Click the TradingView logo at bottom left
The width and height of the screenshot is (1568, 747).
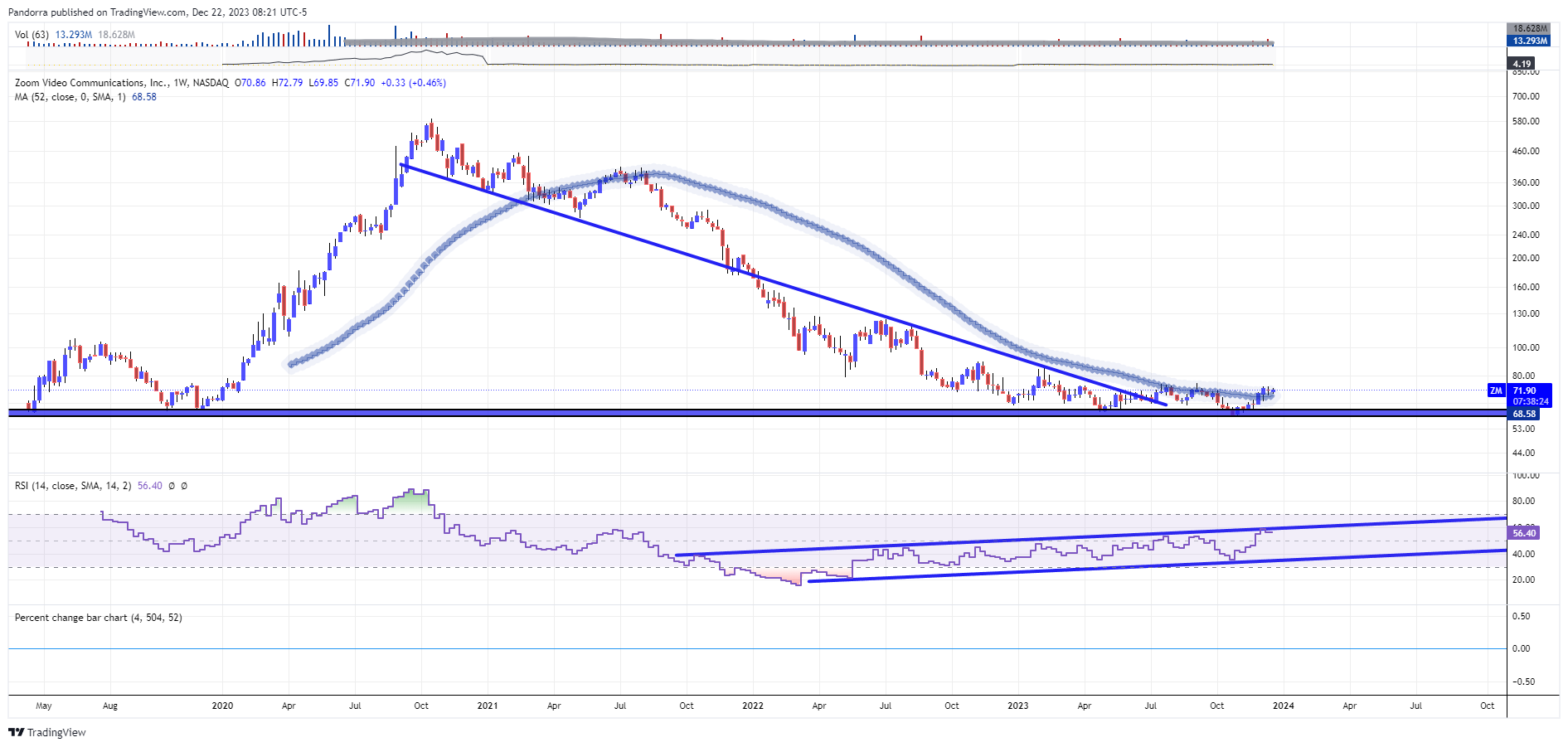[x=47, y=732]
